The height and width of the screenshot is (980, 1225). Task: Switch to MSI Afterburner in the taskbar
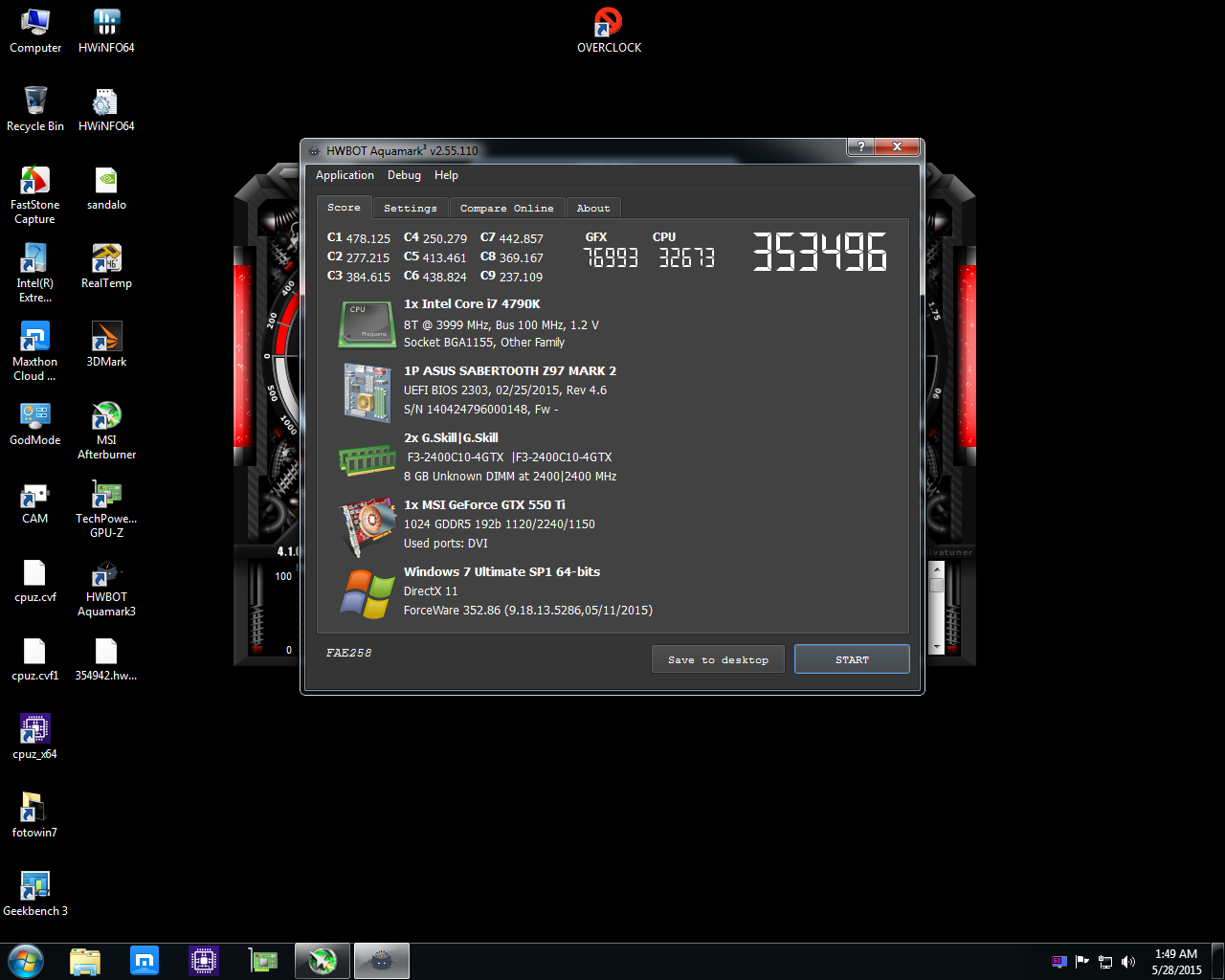pos(323,961)
